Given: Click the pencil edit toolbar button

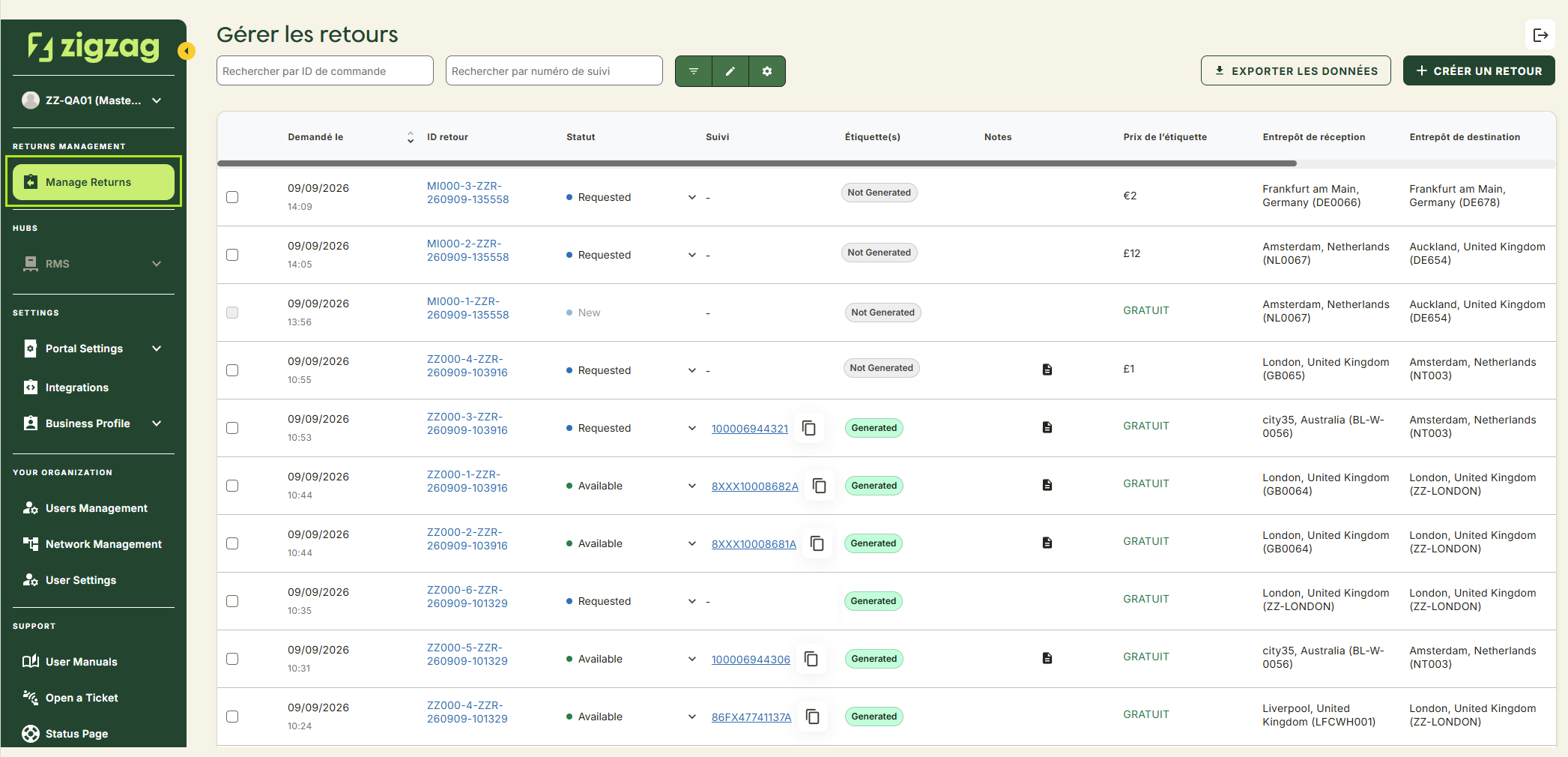Looking at the screenshot, I should point(730,71).
